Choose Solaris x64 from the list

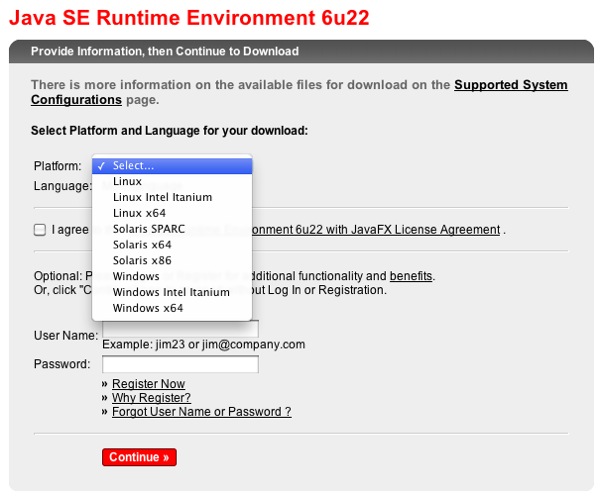(172, 245)
